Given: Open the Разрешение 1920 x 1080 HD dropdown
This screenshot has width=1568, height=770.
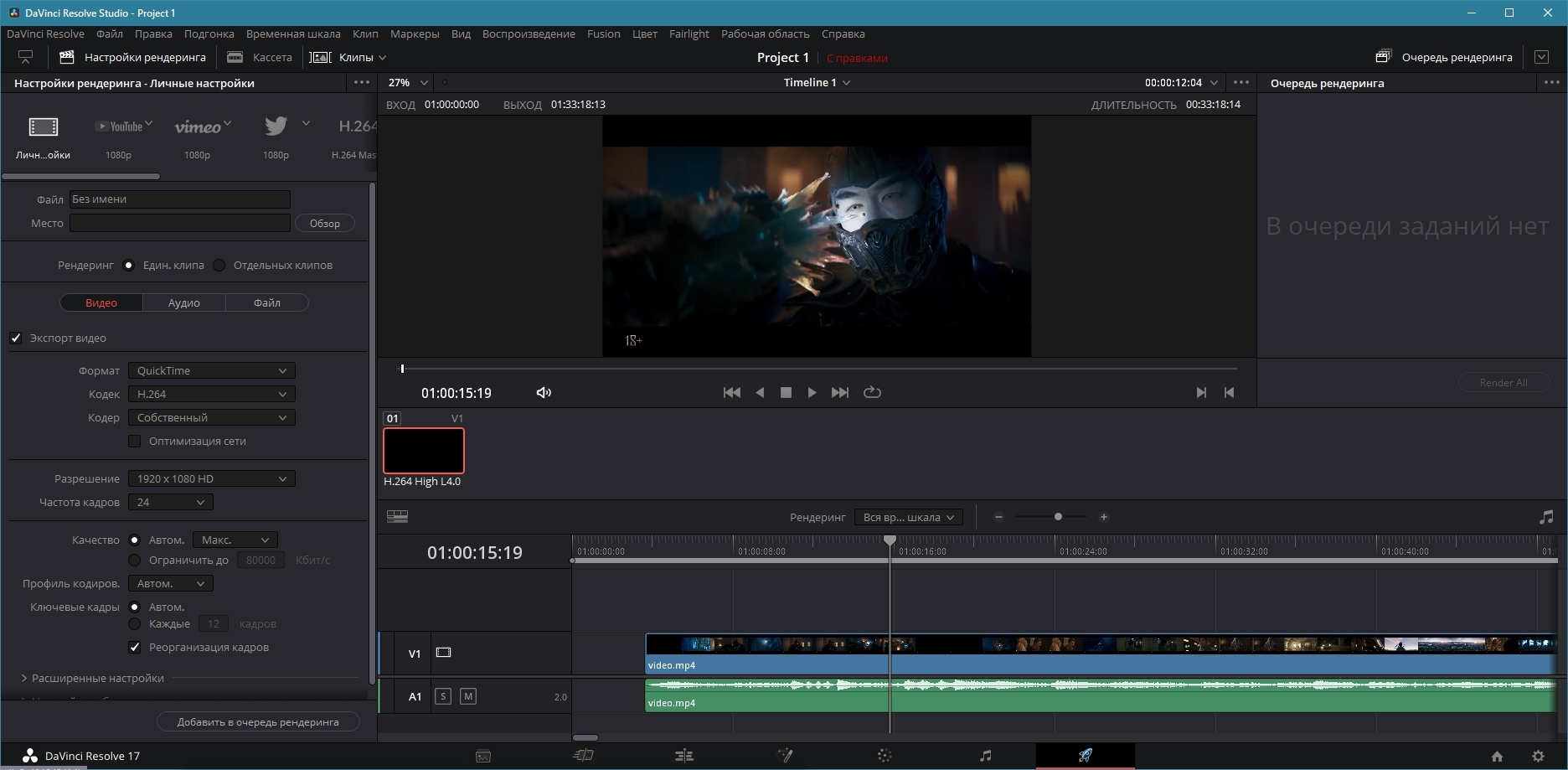Looking at the screenshot, I should [x=211, y=478].
